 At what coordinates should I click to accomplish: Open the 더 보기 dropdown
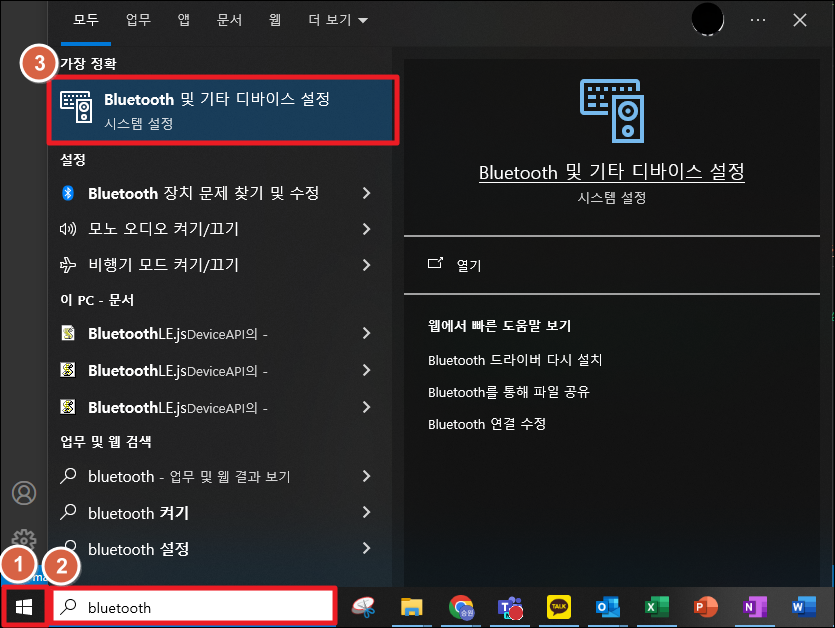(x=338, y=20)
